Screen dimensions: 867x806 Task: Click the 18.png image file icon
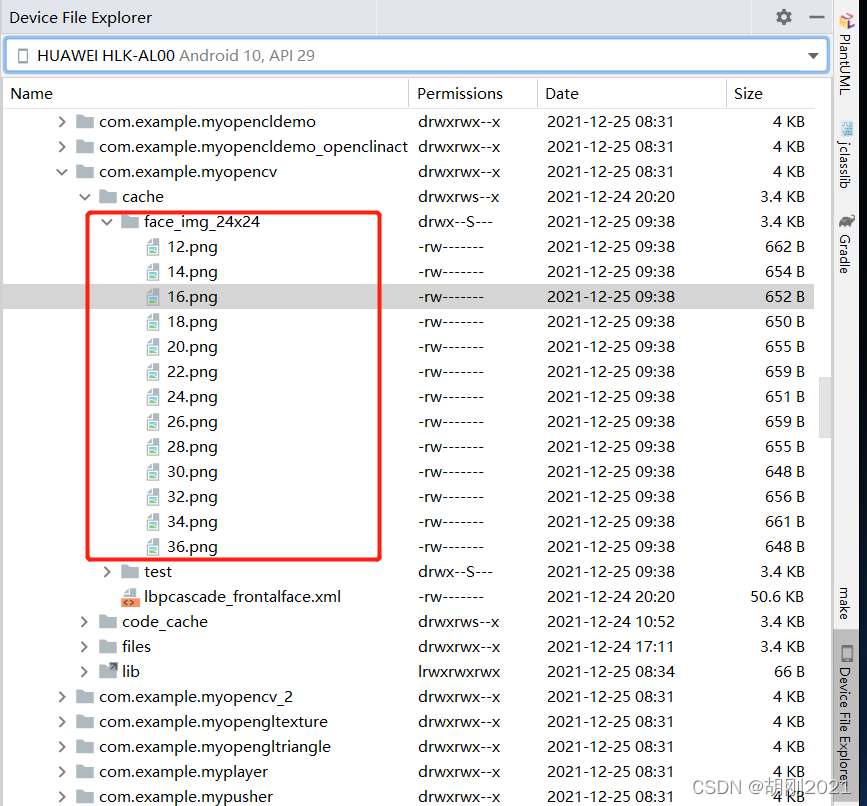pos(153,322)
